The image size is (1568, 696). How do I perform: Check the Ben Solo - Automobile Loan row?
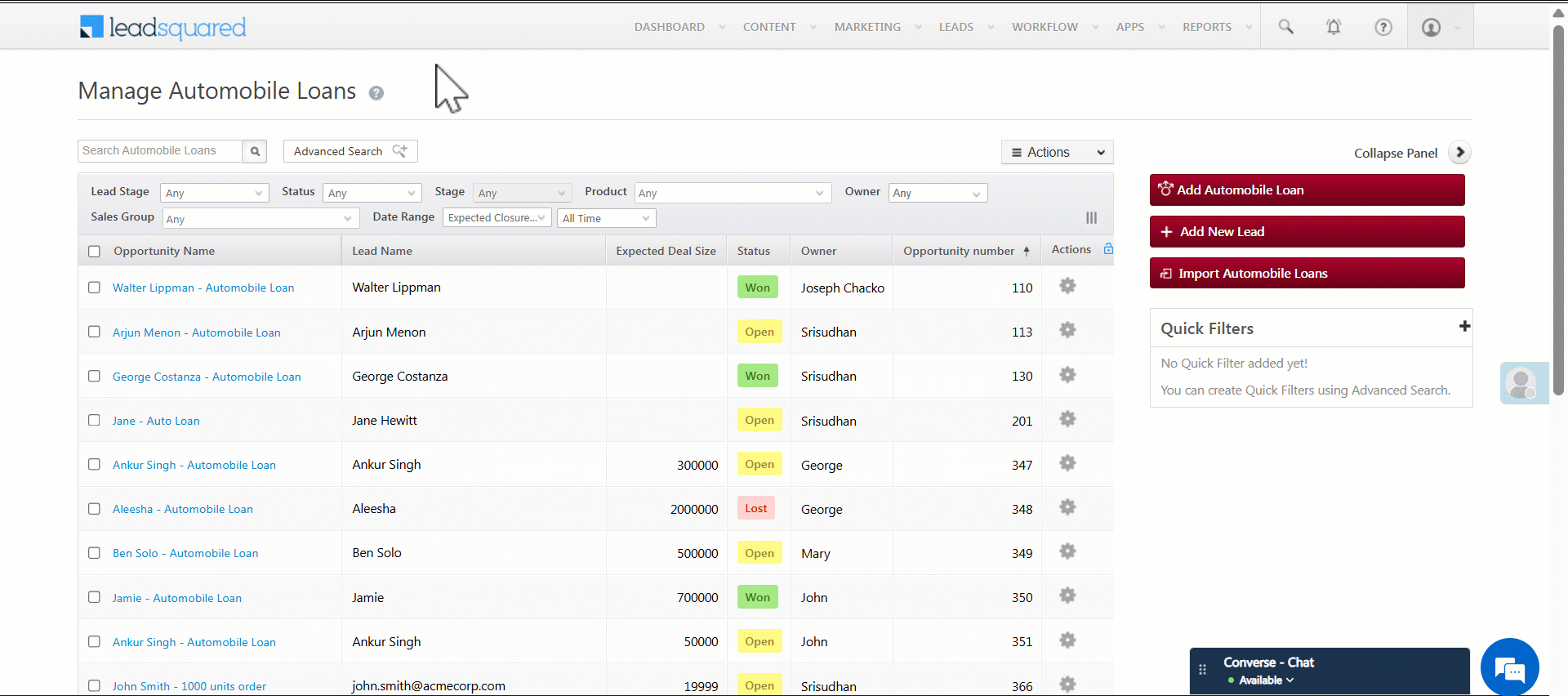pos(94,553)
